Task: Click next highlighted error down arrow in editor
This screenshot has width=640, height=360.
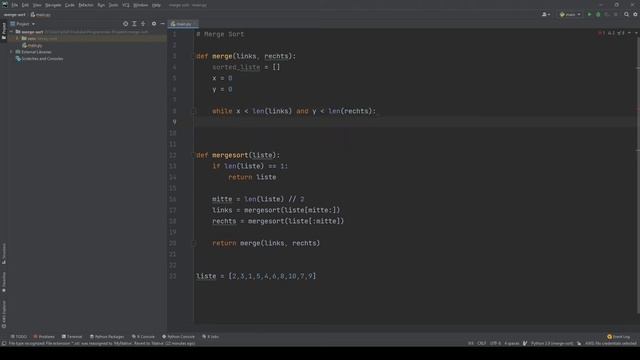Action: pyautogui.click(x=636, y=33)
